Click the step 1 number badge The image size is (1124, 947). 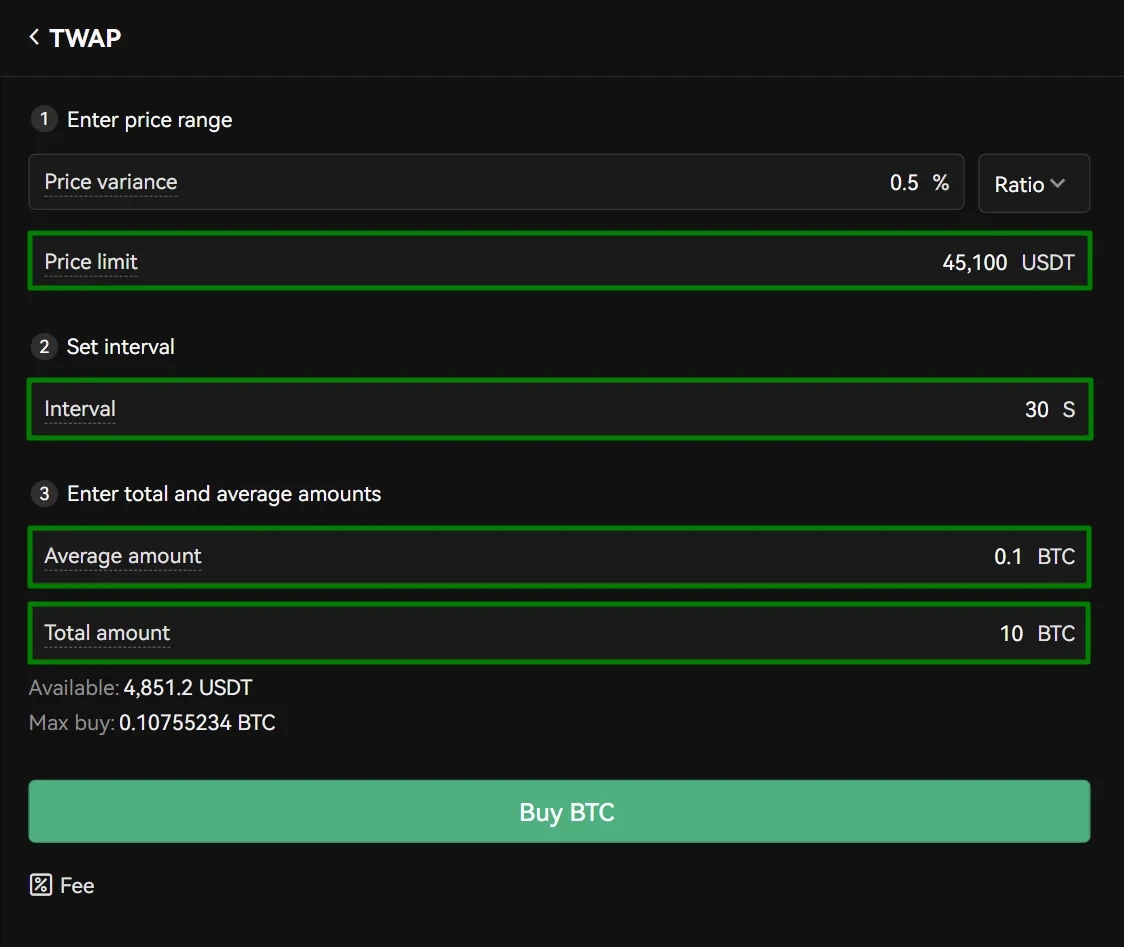[x=44, y=118]
